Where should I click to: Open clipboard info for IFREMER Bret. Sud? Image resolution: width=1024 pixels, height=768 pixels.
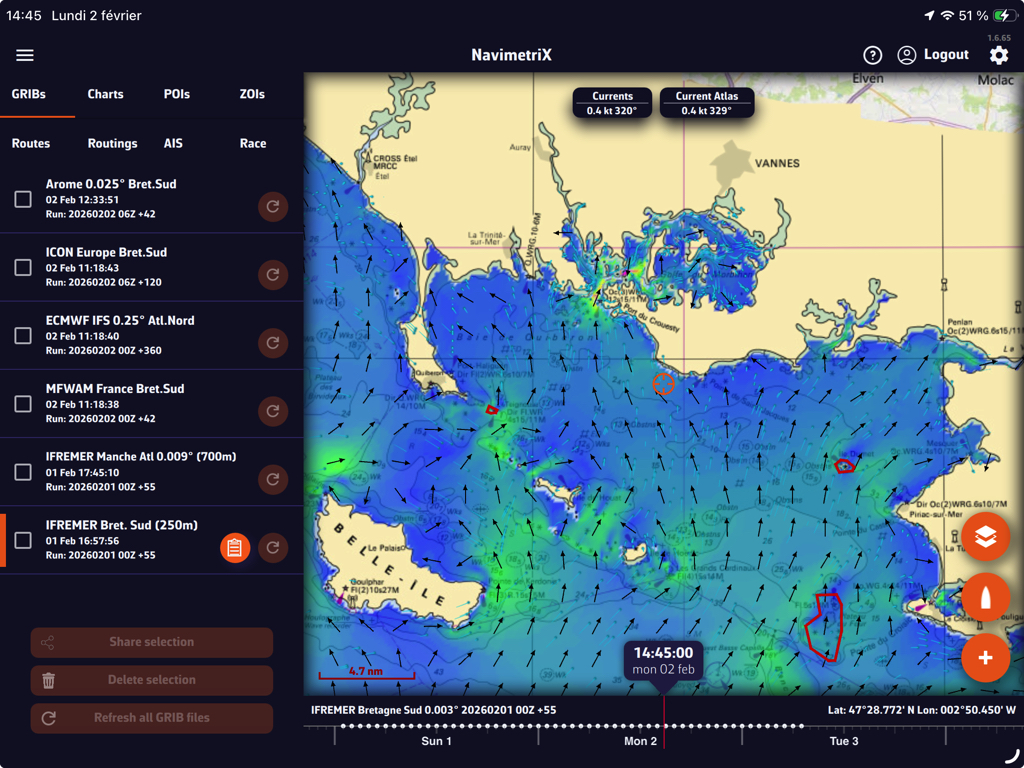(x=235, y=547)
